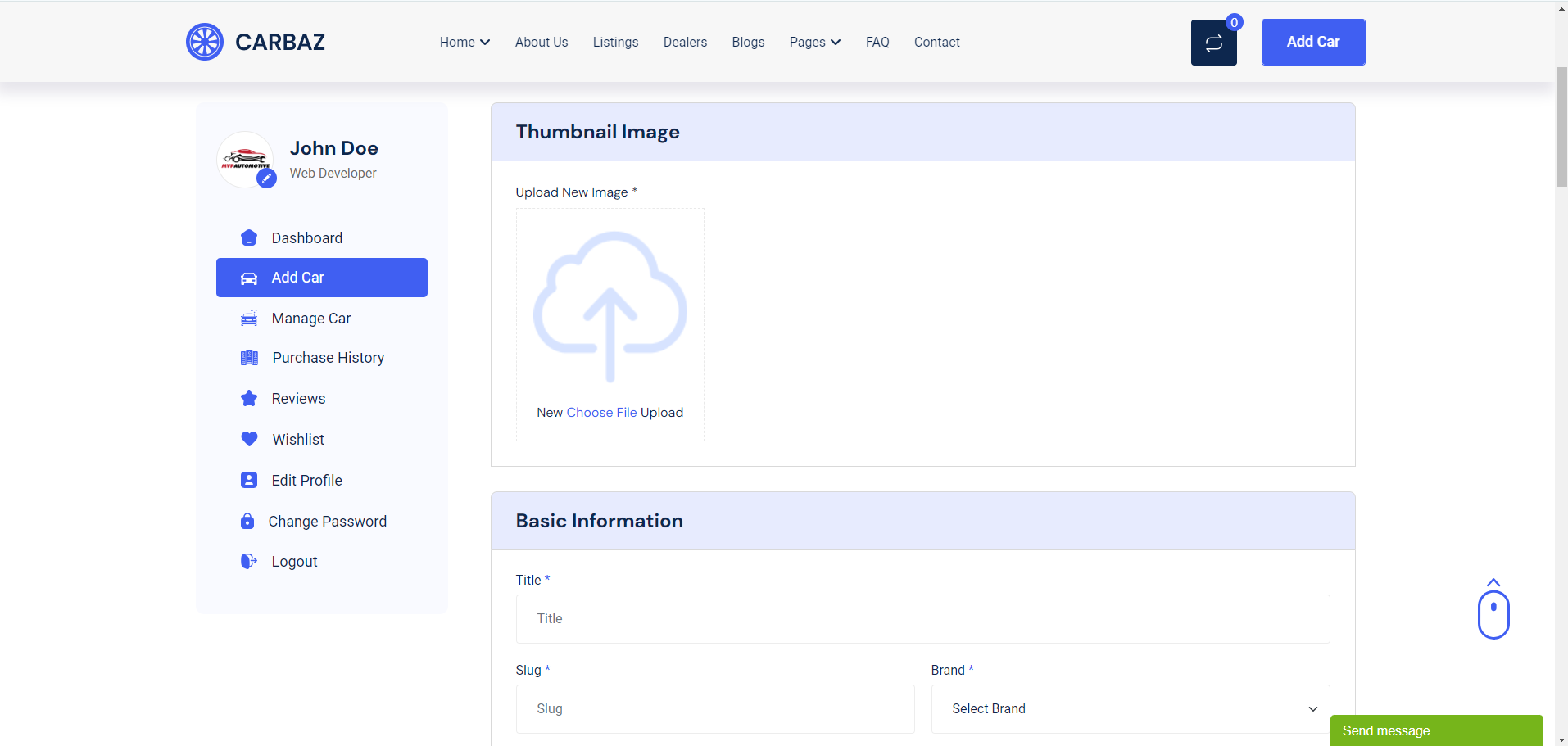Open the Select Brand dropdown

1130,709
